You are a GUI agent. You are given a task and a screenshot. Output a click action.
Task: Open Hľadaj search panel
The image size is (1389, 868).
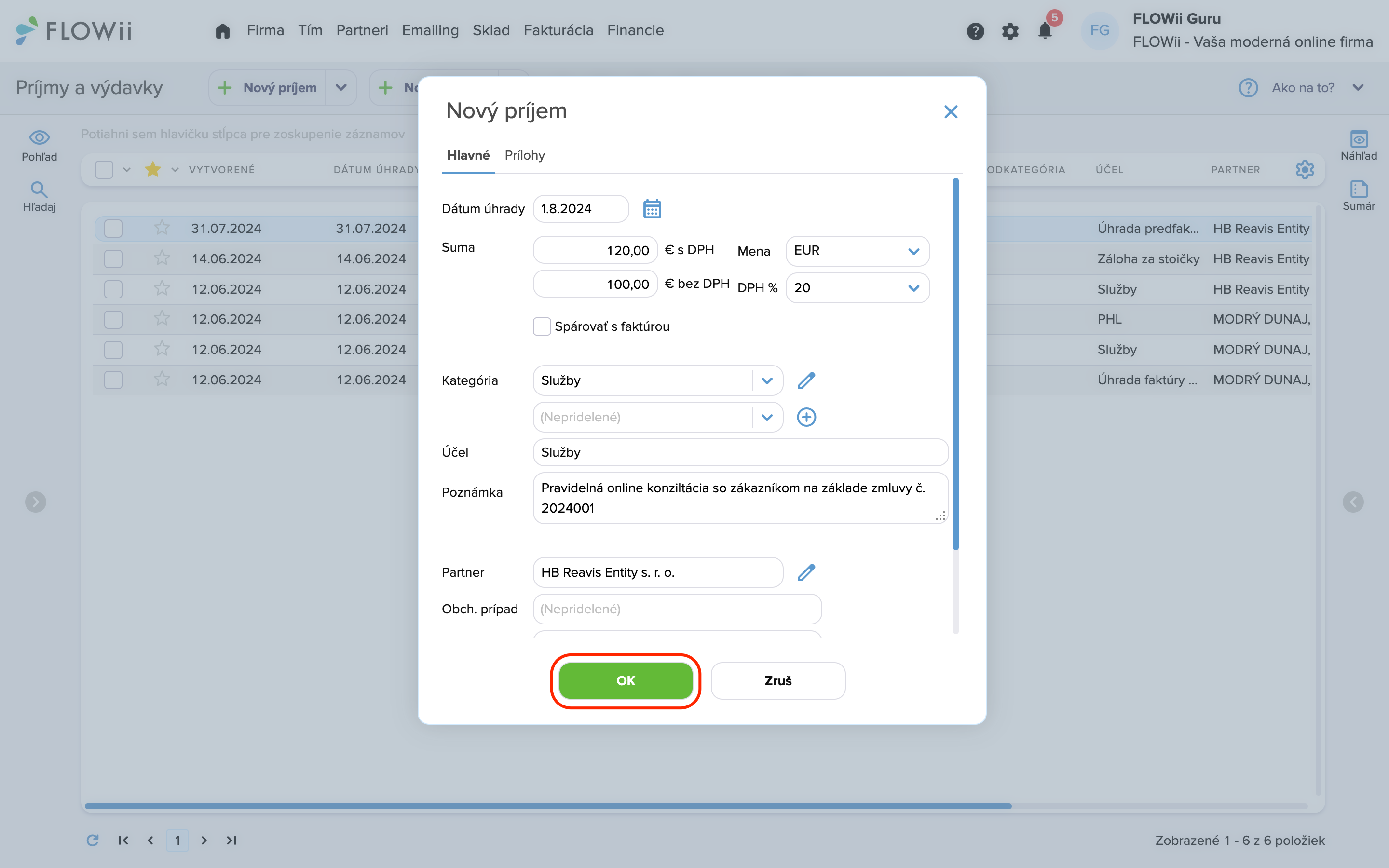[39, 196]
